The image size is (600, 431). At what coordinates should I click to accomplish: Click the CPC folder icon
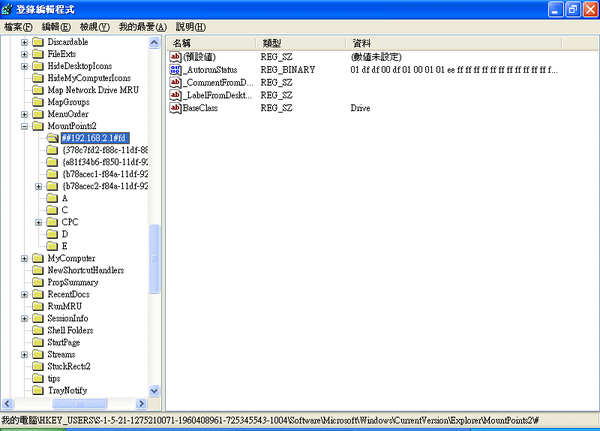(52, 222)
